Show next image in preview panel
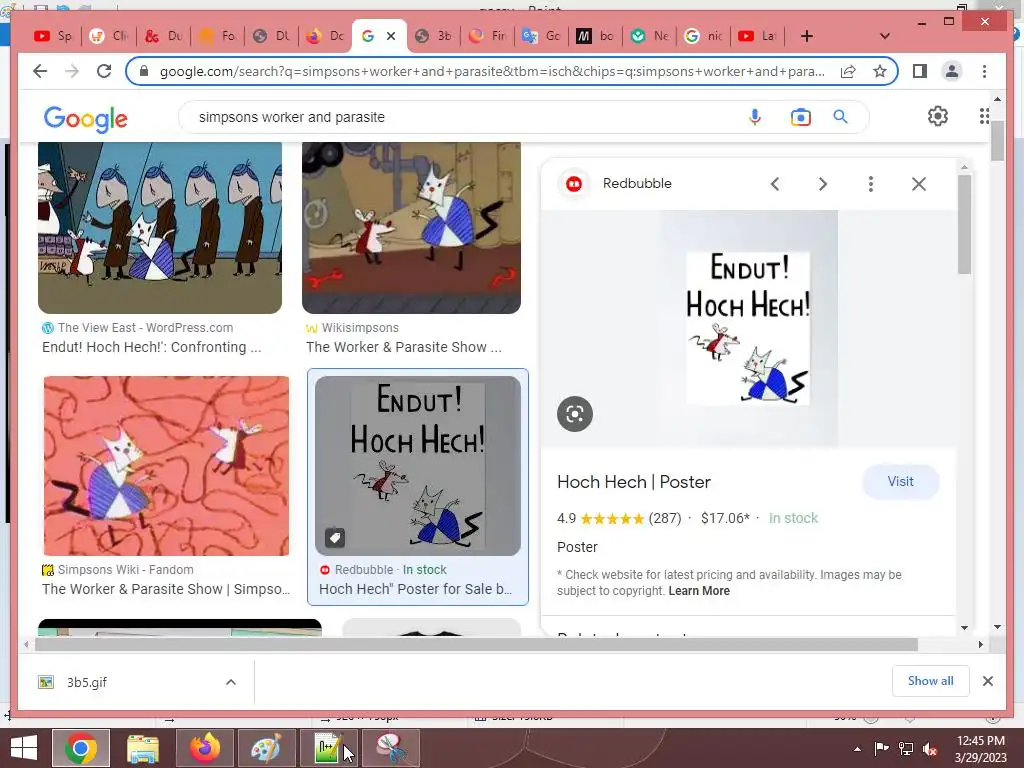Viewport: 1024px width, 768px height. click(823, 184)
